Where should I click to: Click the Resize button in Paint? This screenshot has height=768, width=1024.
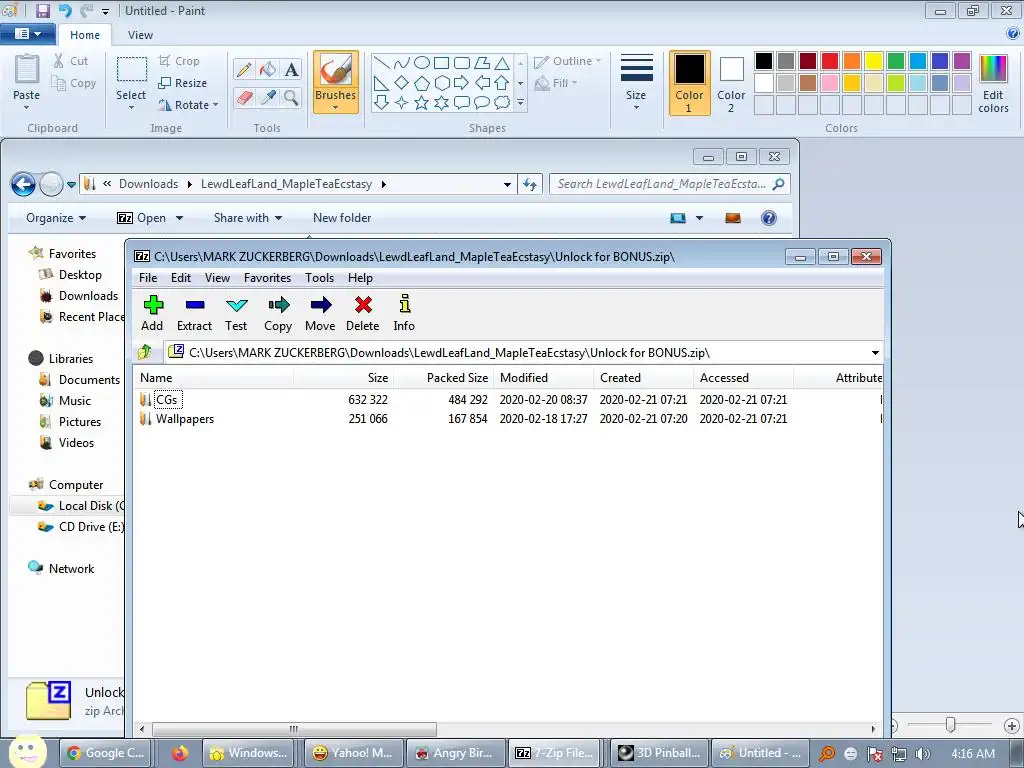(x=183, y=83)
